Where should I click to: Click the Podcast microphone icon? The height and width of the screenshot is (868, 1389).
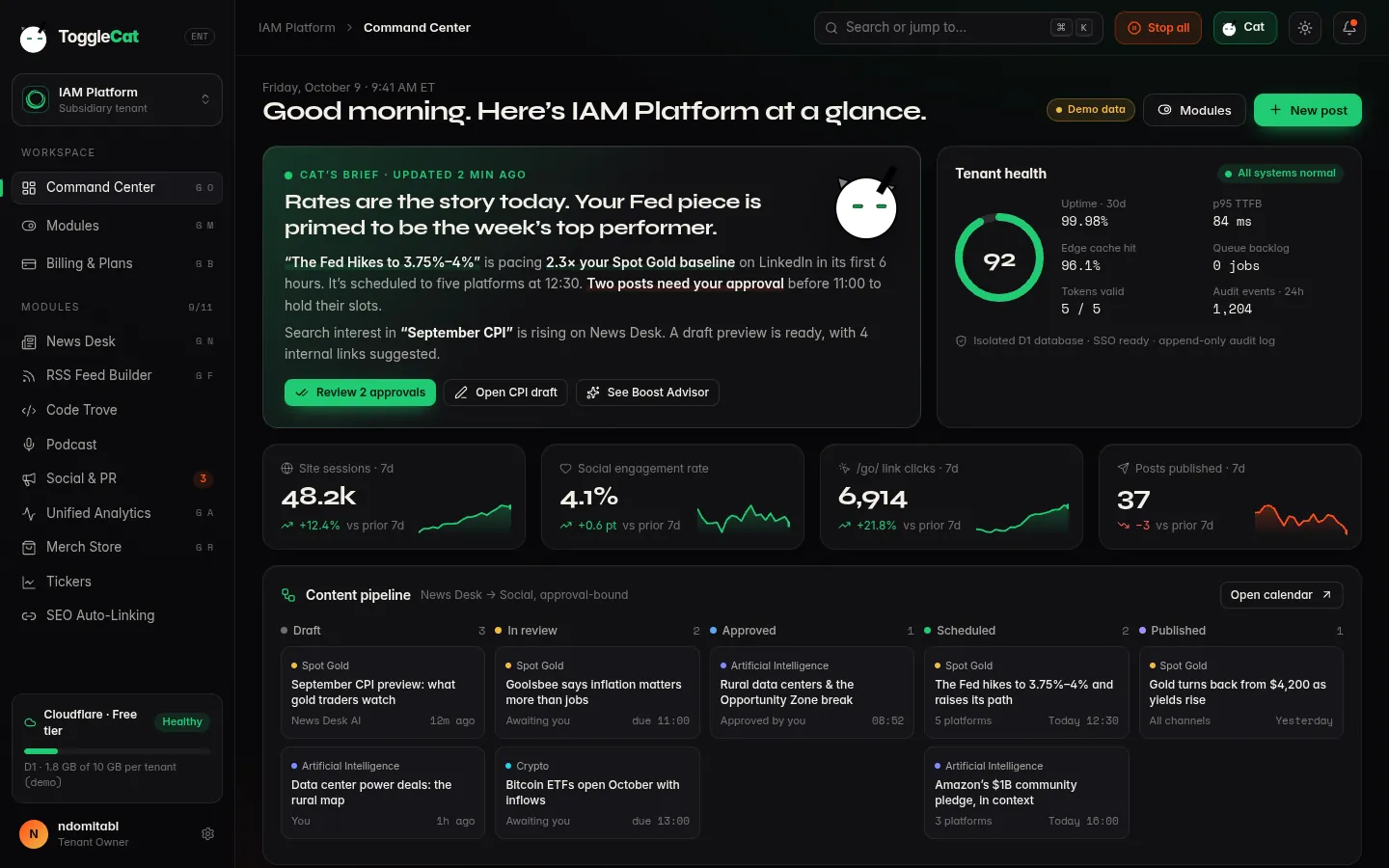29,445
